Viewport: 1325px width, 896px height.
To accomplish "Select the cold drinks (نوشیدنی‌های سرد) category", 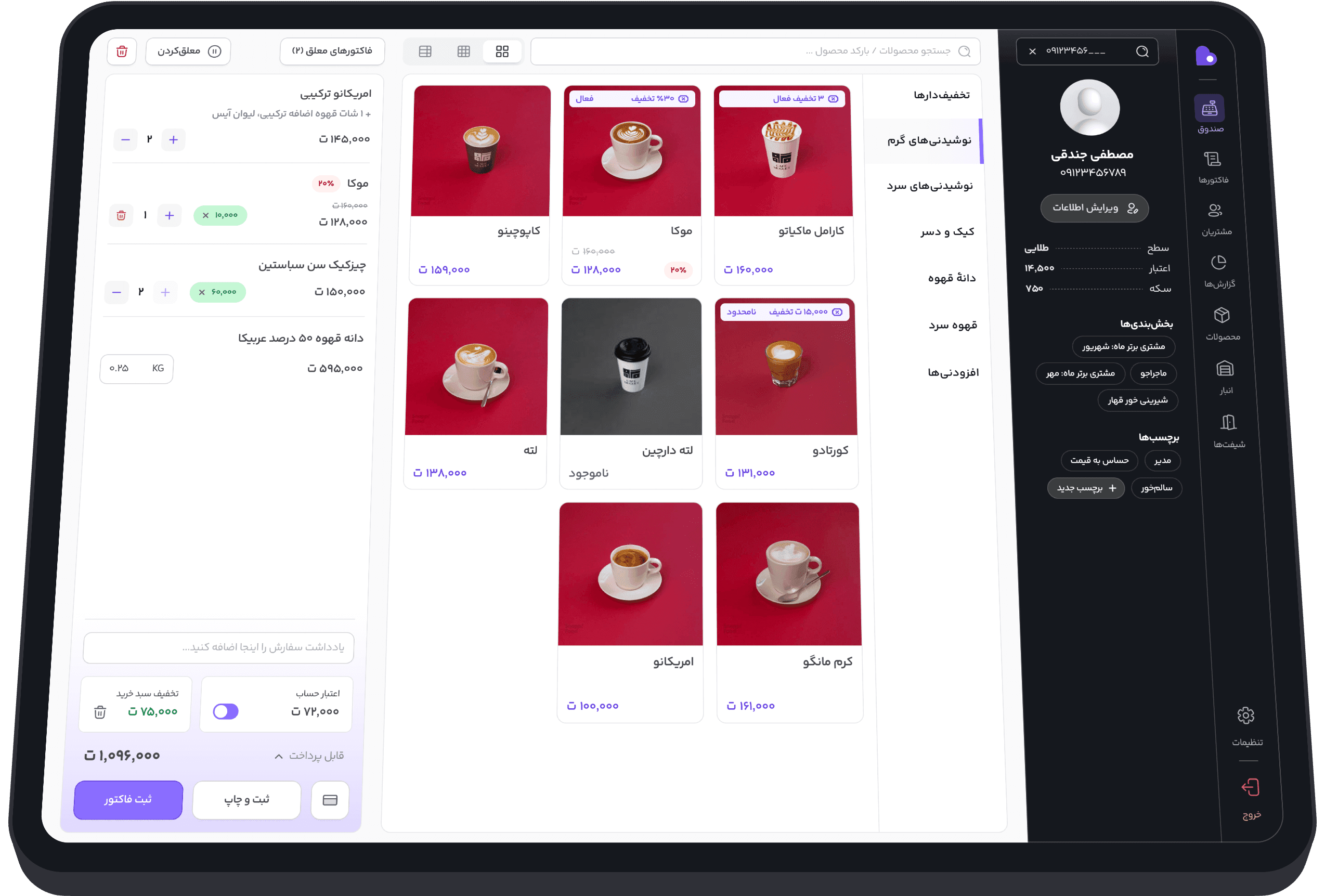I will 929,186.
